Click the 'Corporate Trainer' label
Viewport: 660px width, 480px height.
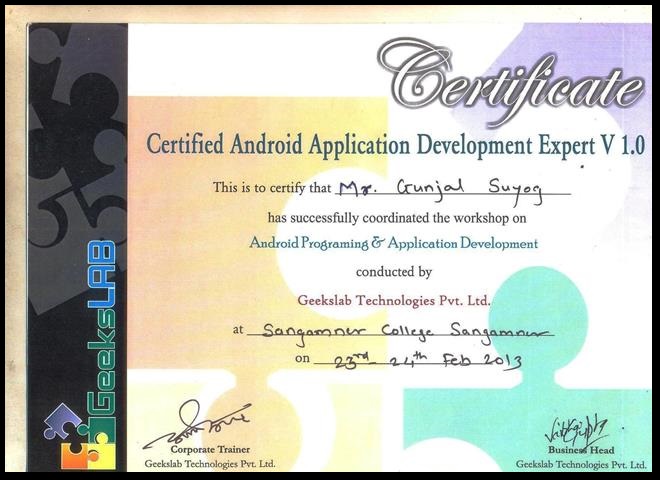210,449
